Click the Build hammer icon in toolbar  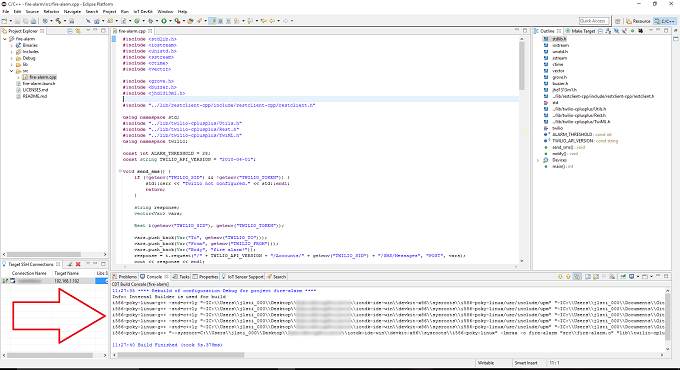[58, 21]
